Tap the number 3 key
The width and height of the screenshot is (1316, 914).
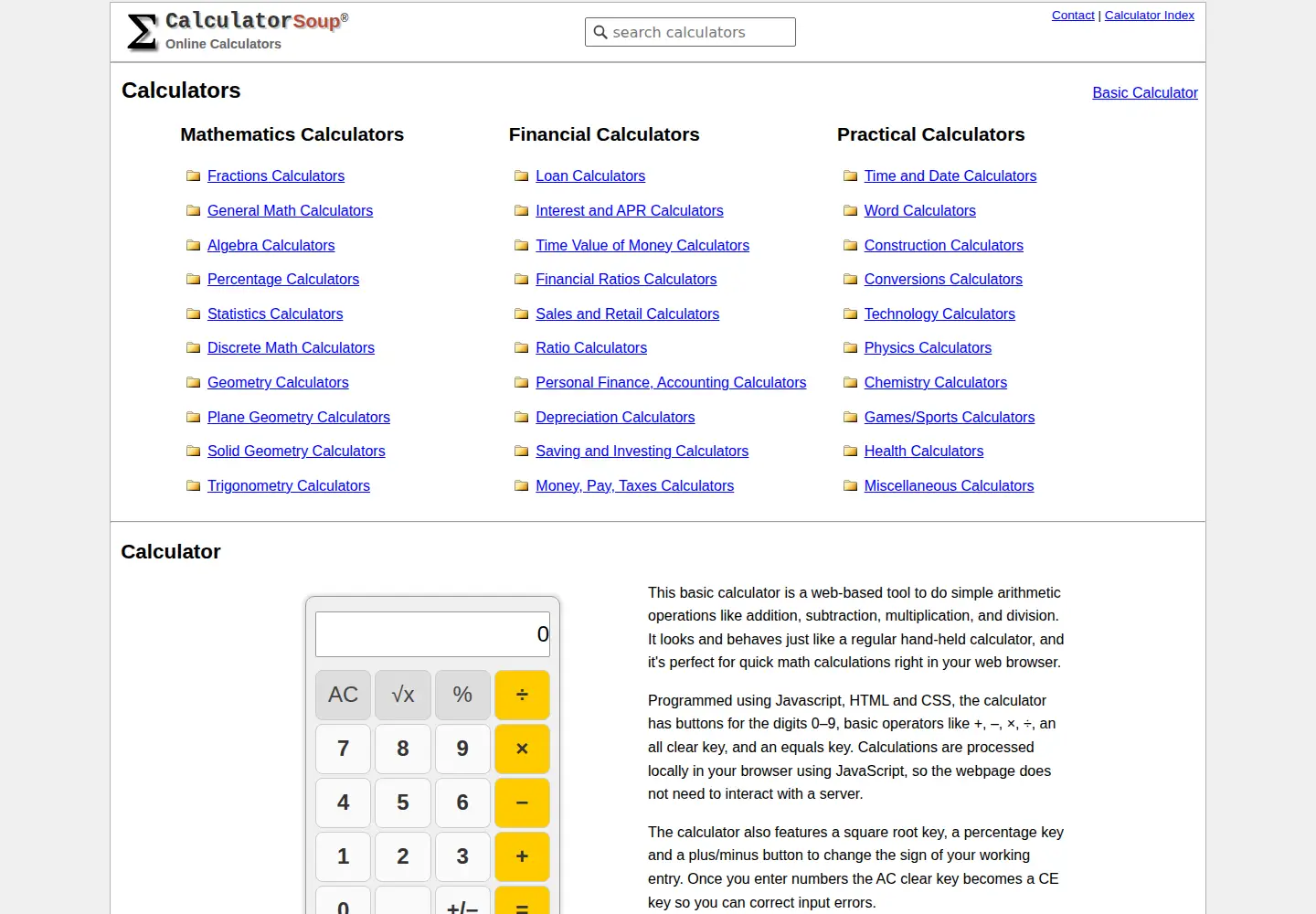pyautogui.click(x=462, y=856)
